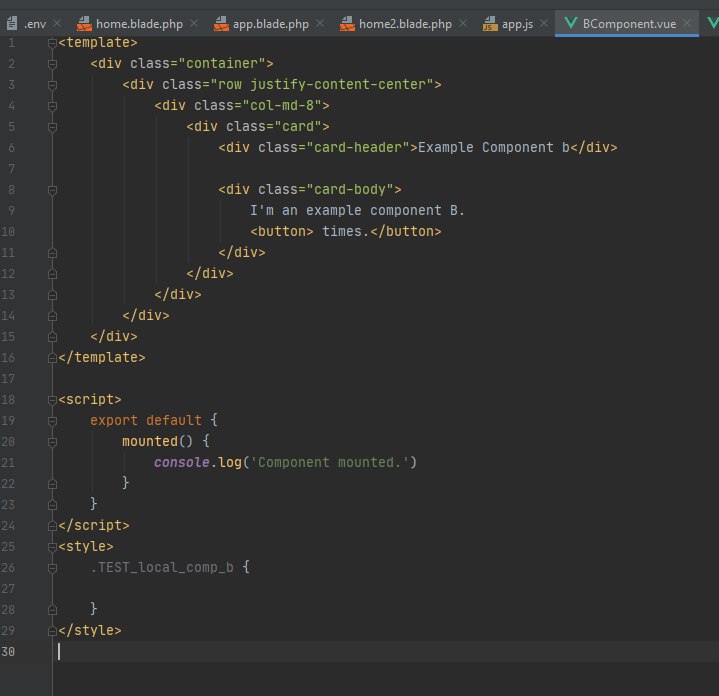
Task: Click the "col-md-8" class value
Action: 282,106
